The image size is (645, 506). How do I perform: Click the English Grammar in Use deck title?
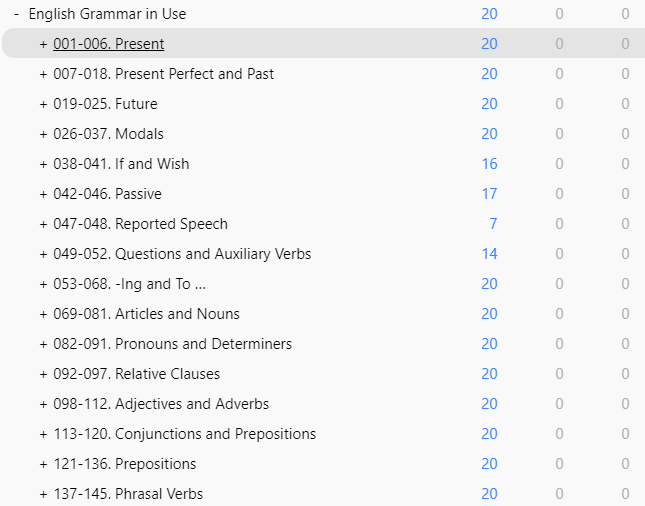click(x=107, y=14)
